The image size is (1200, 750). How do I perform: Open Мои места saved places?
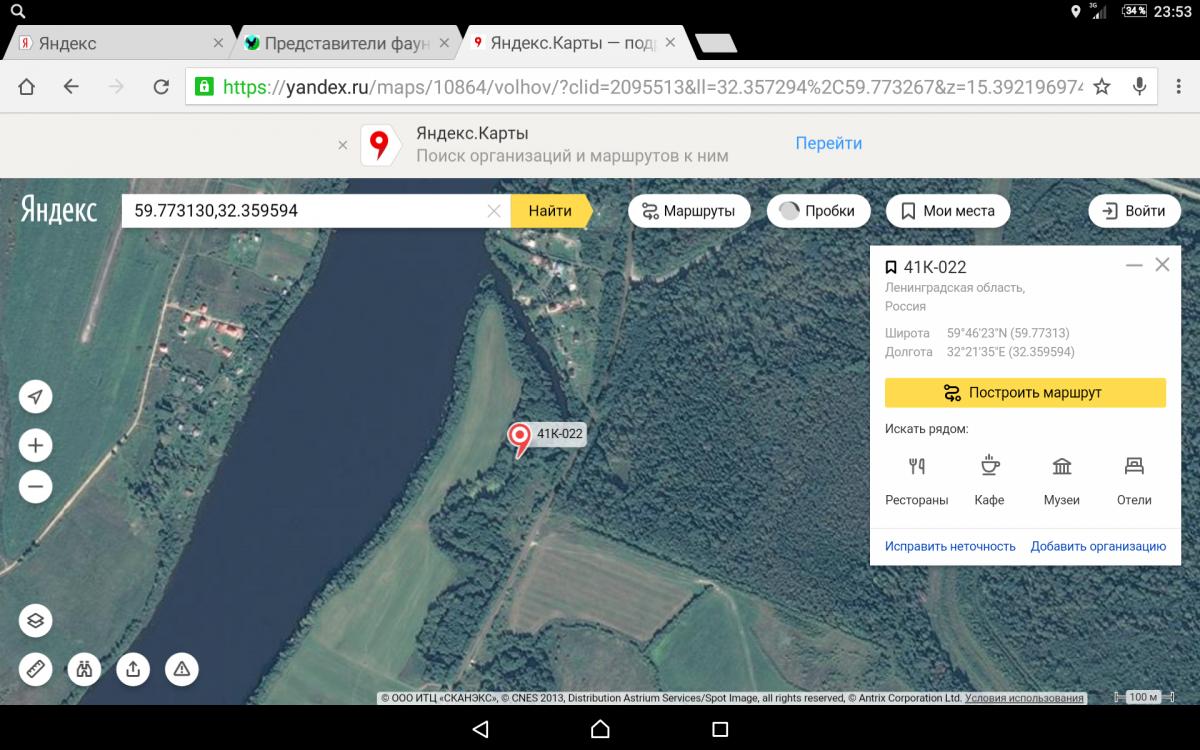tap(948, 211)
